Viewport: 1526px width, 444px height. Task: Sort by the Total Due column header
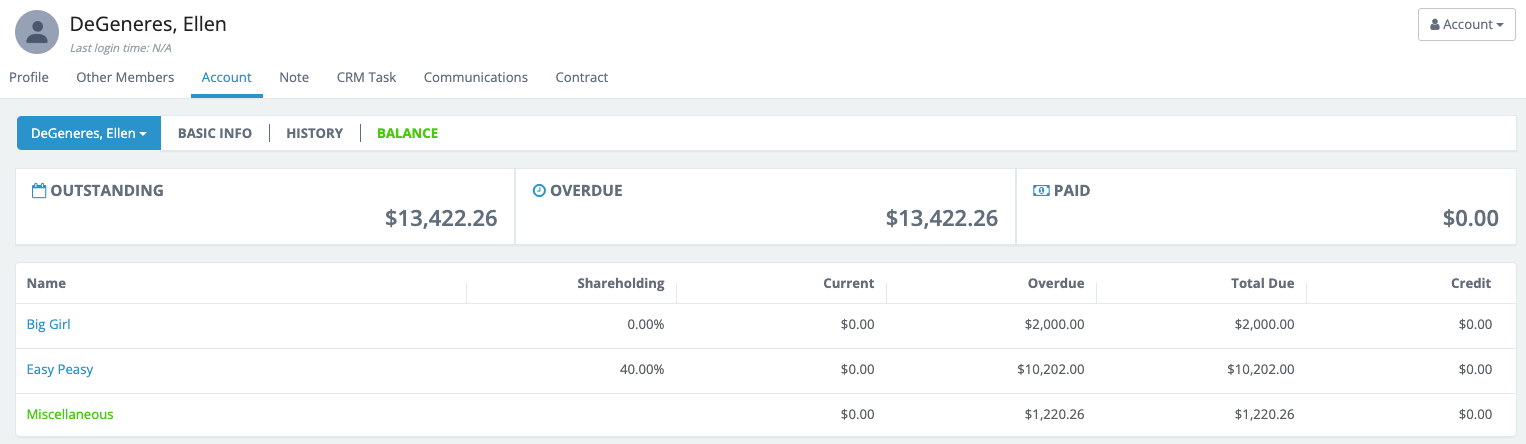(x=1262, y=283)
